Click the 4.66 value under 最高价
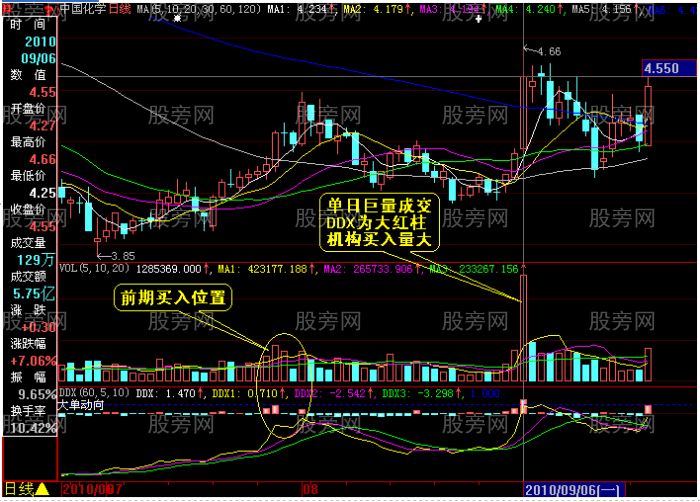Viewport: 700px width, 502px height. click(42, 159)
